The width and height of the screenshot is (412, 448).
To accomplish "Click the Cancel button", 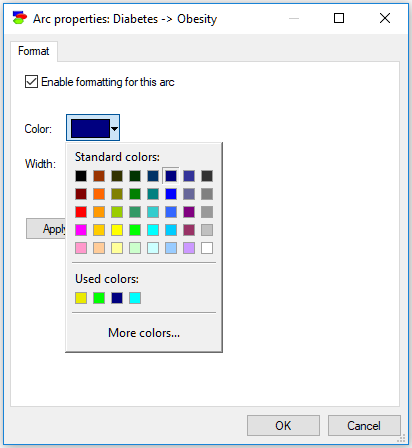I will [x=364, y=425].
